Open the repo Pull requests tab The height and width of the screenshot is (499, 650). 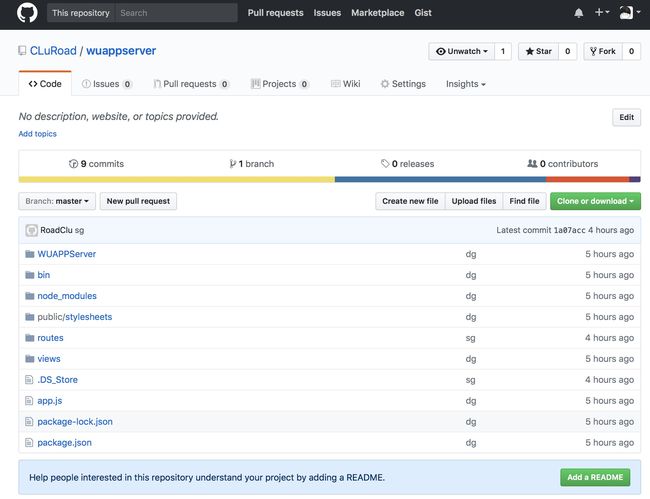pyautogui.click(x=191, y=84)
